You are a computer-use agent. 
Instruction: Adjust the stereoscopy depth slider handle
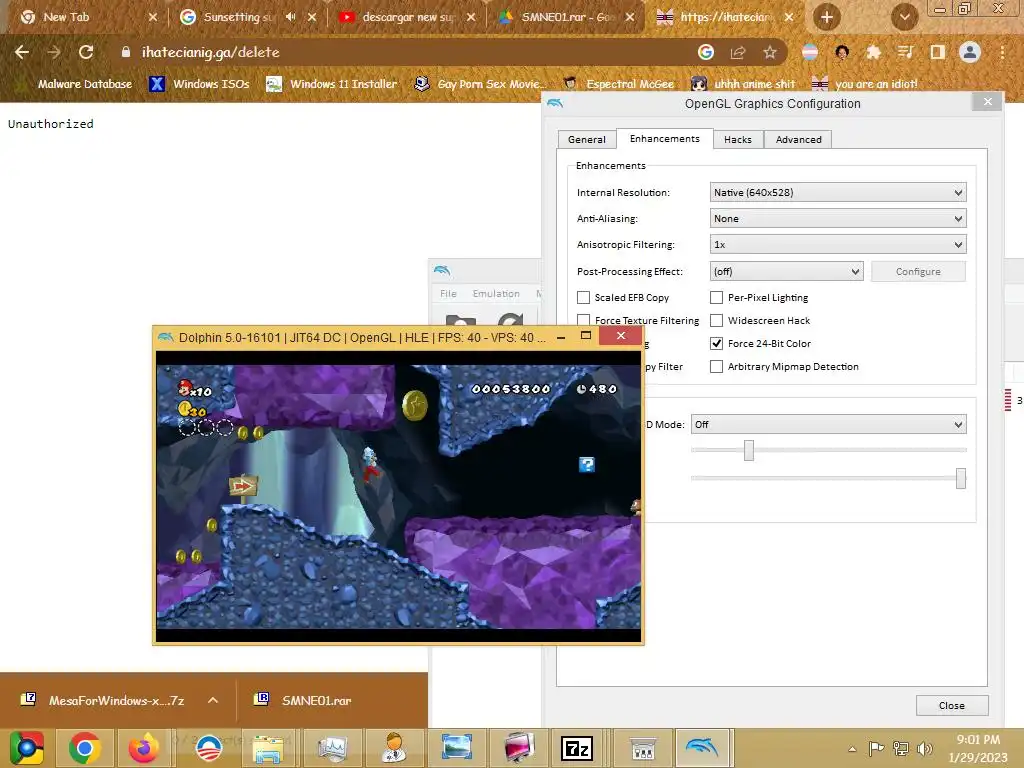749,450
